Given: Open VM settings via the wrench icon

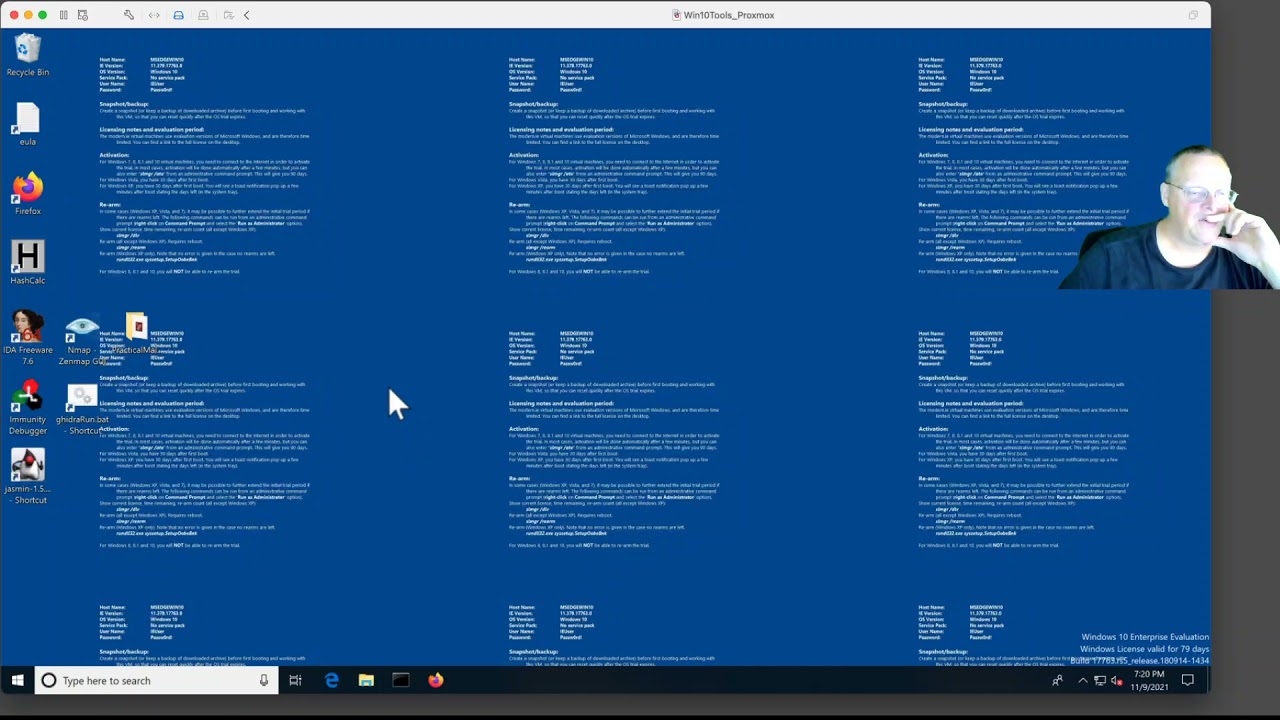Looking at the screenshot, I should 129,15.
